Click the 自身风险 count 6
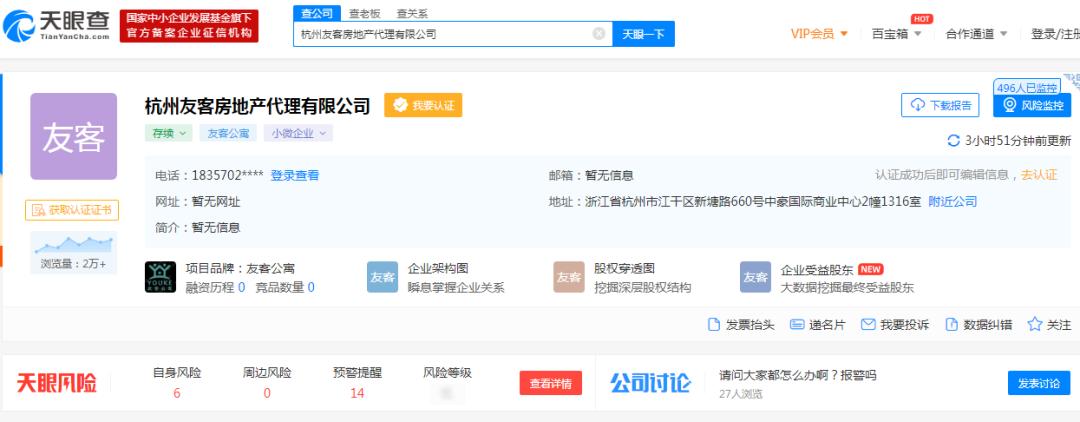Image resolution: width=1080 pixels, height=422 pixels. (177, 393)
